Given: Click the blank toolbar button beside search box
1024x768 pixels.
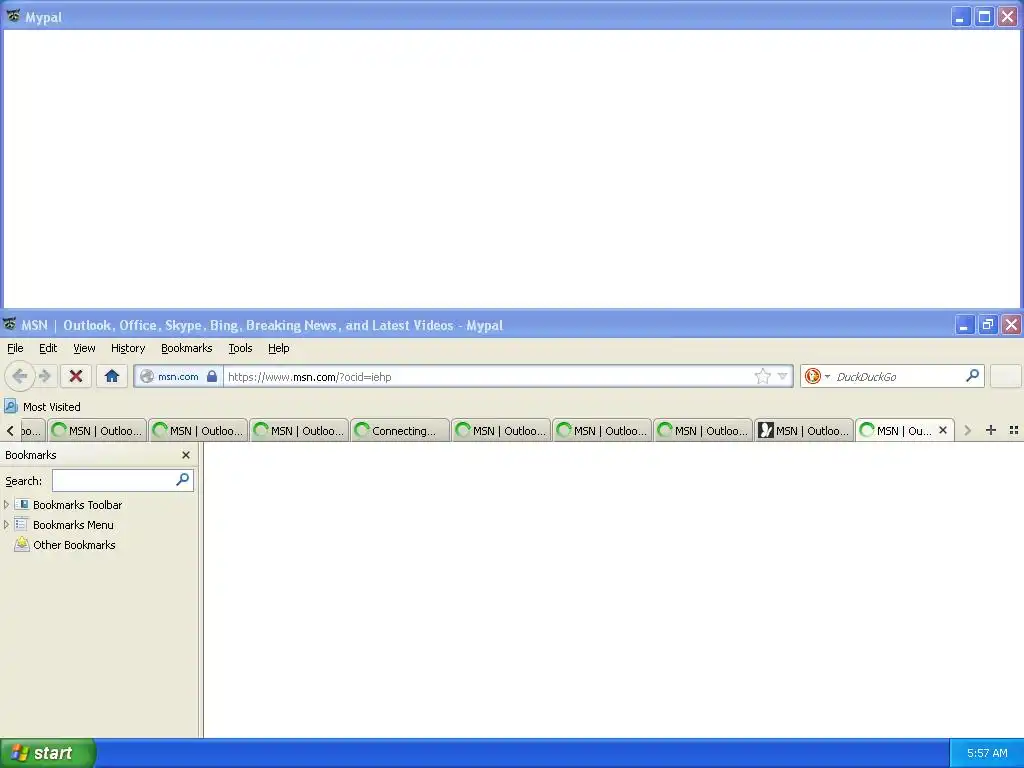Looking at the screenshot, I should pos(1006,376).
